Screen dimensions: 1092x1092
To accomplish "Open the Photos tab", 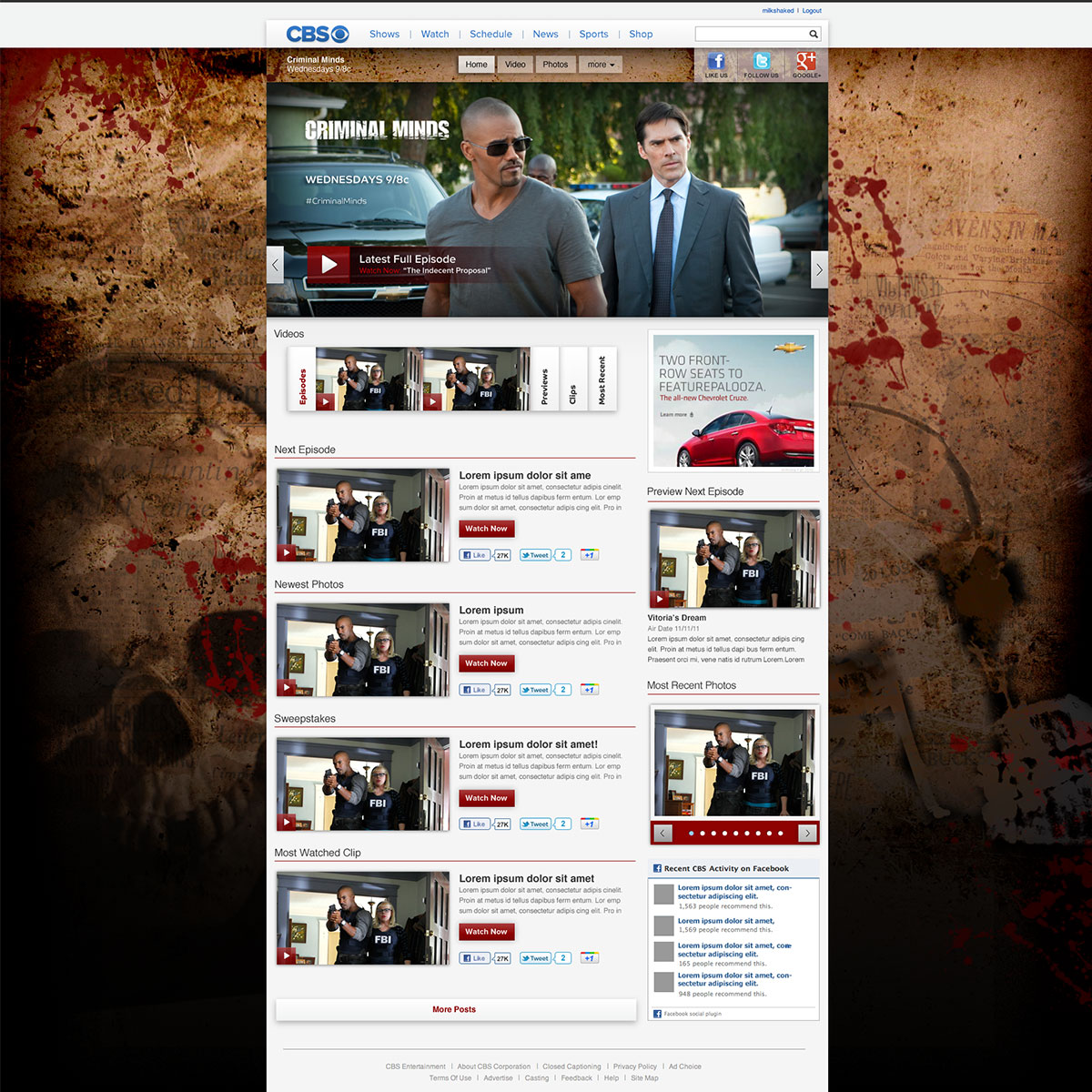I will [555, 65].
